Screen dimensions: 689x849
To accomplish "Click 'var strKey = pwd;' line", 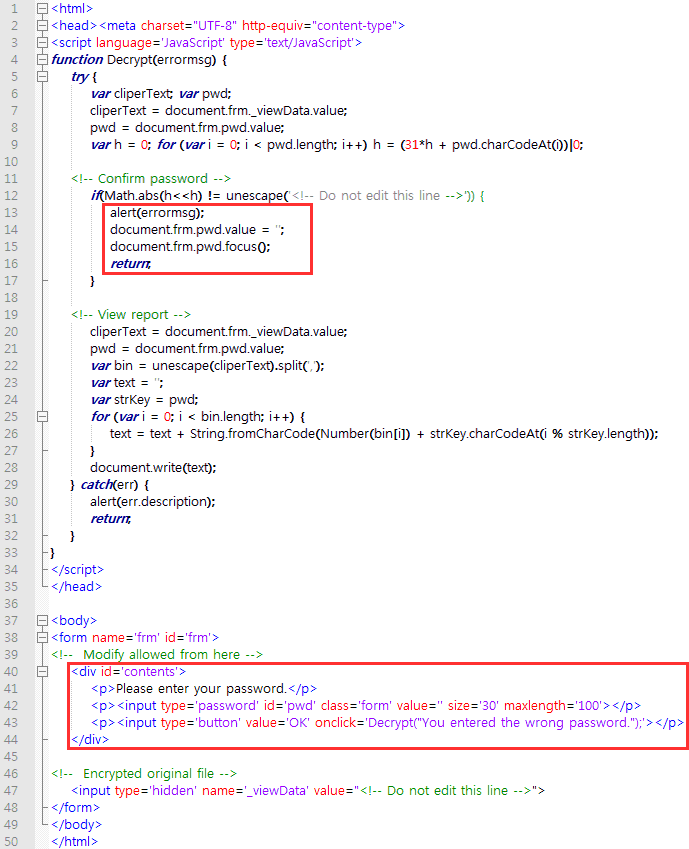I will (x=145, y=400).
